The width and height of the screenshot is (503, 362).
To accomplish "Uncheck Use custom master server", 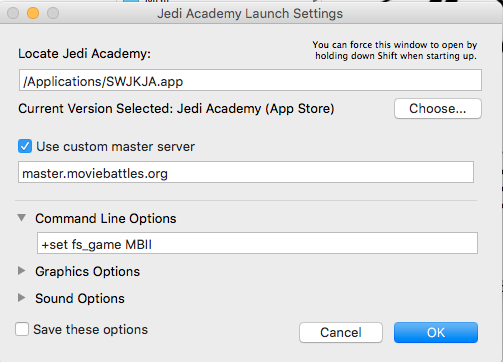I will pos(25,146).
